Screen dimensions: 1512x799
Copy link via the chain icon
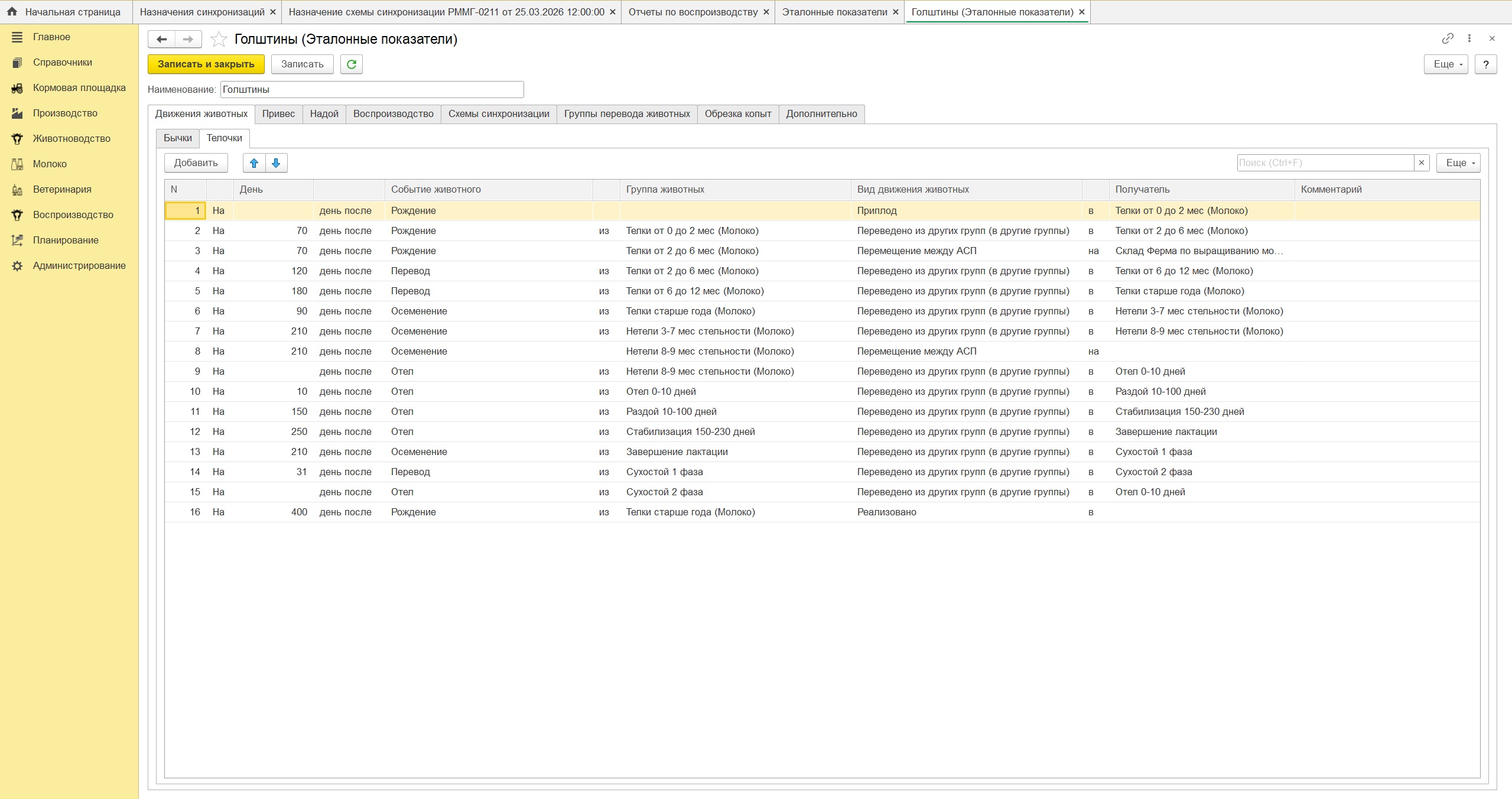[x=1447, y=38]
